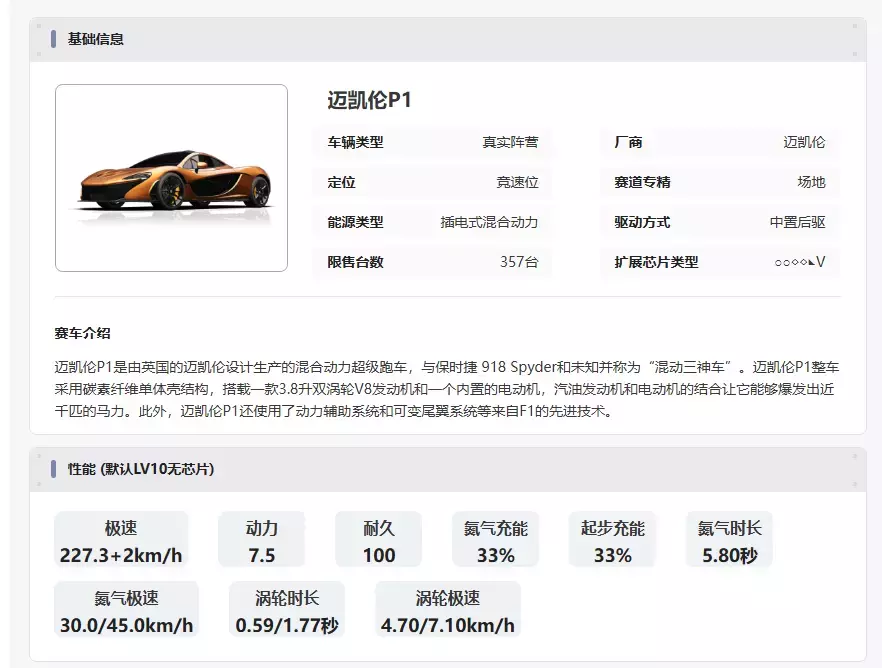The image size is (882, 668).
Task: Click the 迈凯伦P1 title text
Action: coord(370,100)
